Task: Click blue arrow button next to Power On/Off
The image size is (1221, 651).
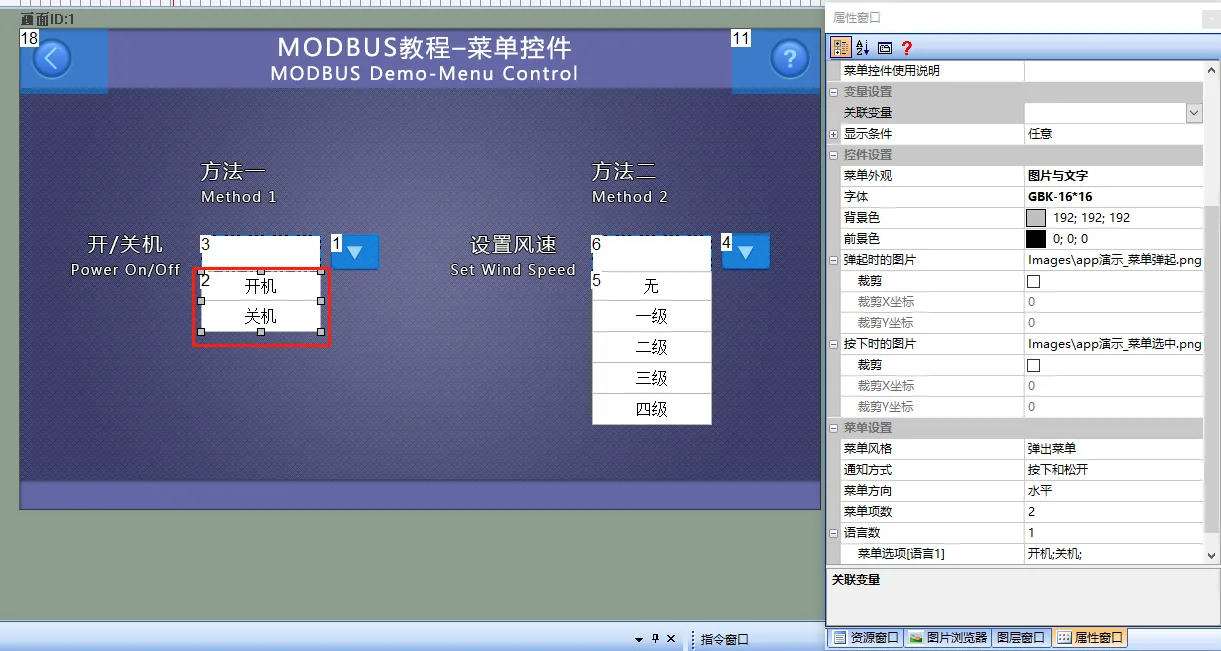Action: [x=354, y=252]
